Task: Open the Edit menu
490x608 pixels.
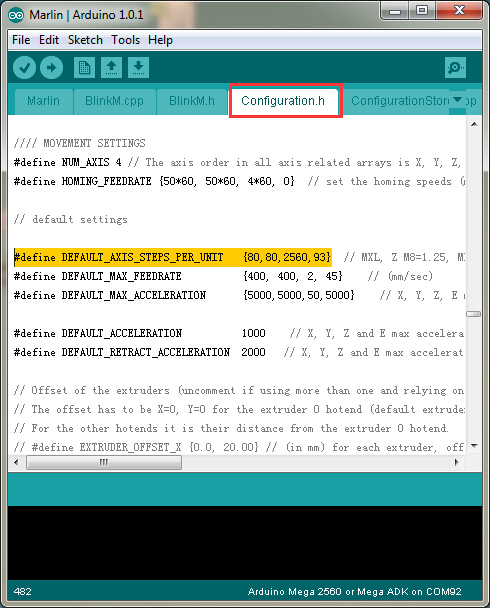Action: 49,40
